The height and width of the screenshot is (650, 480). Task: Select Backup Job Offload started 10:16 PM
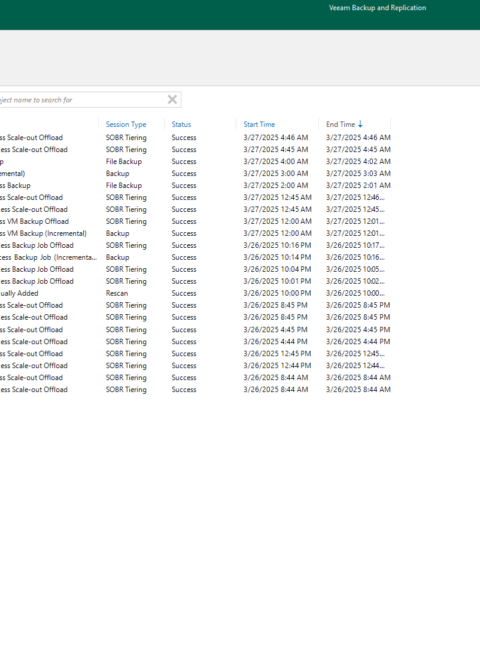tap(195, 245)
